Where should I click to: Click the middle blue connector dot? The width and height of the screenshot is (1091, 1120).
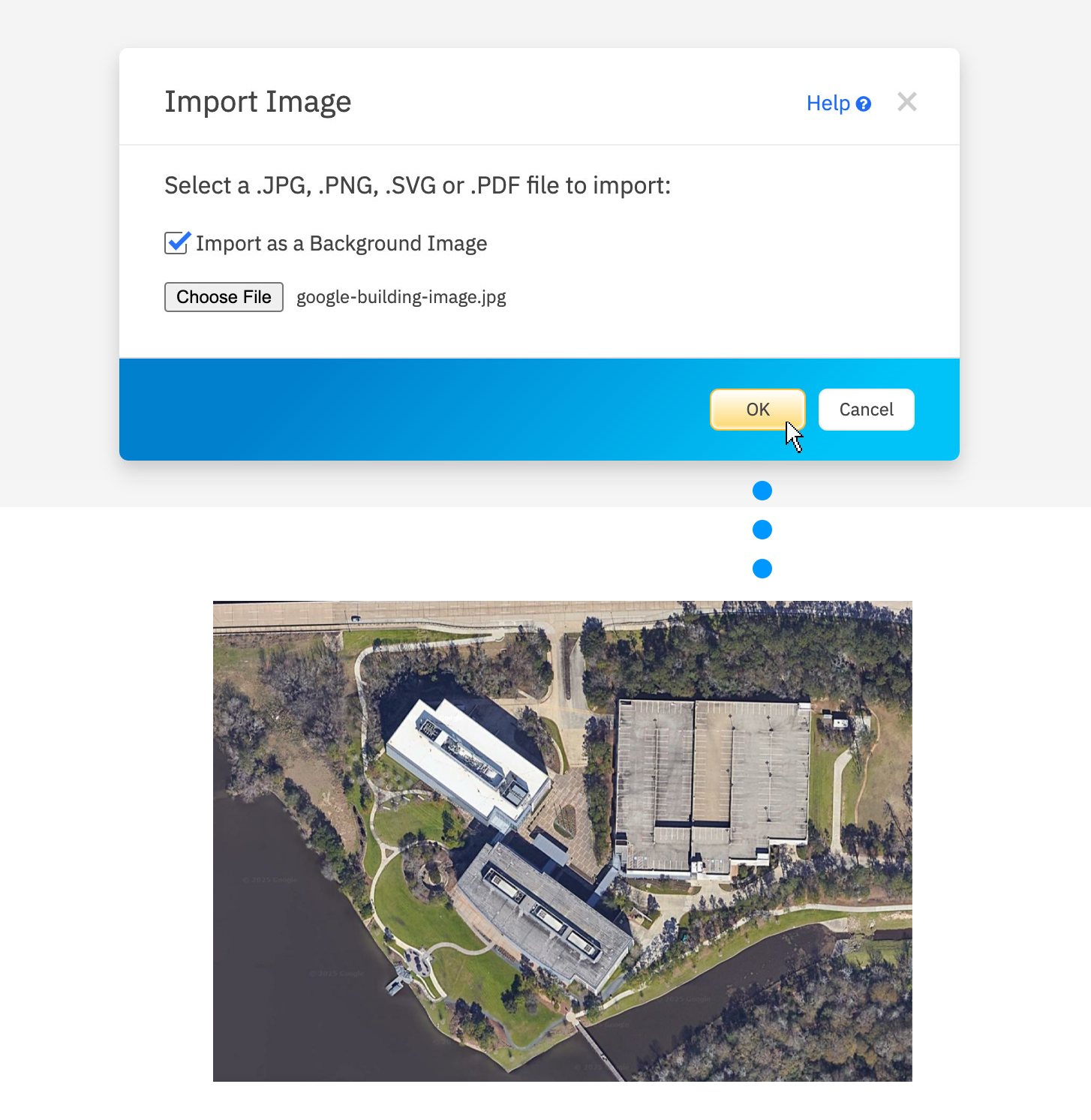pos(762,530)
